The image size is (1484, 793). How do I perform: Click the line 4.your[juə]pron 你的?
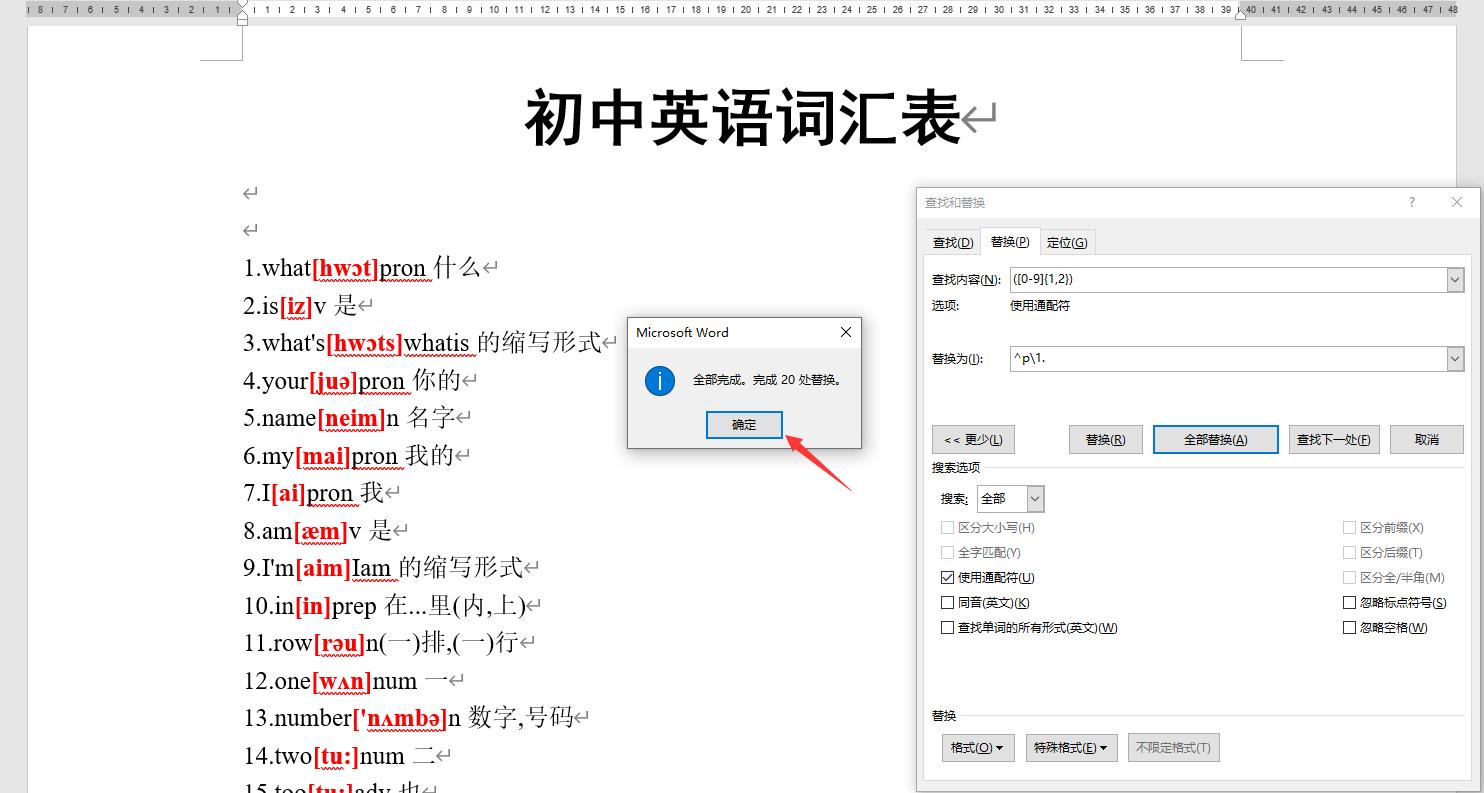pyautogui.click(x=352, y=380)
